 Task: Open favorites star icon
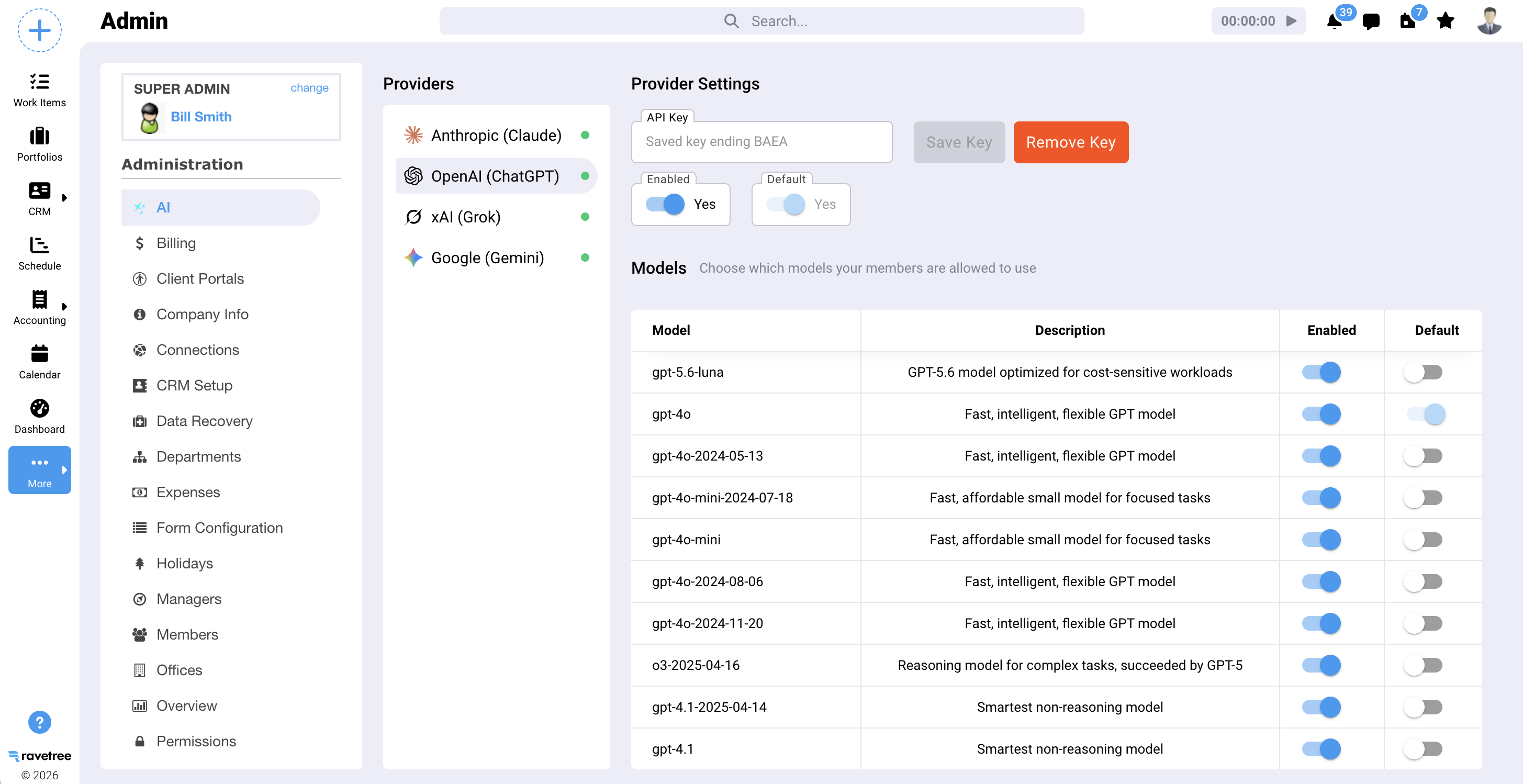pyautogui.click(x=1446, y=21)
